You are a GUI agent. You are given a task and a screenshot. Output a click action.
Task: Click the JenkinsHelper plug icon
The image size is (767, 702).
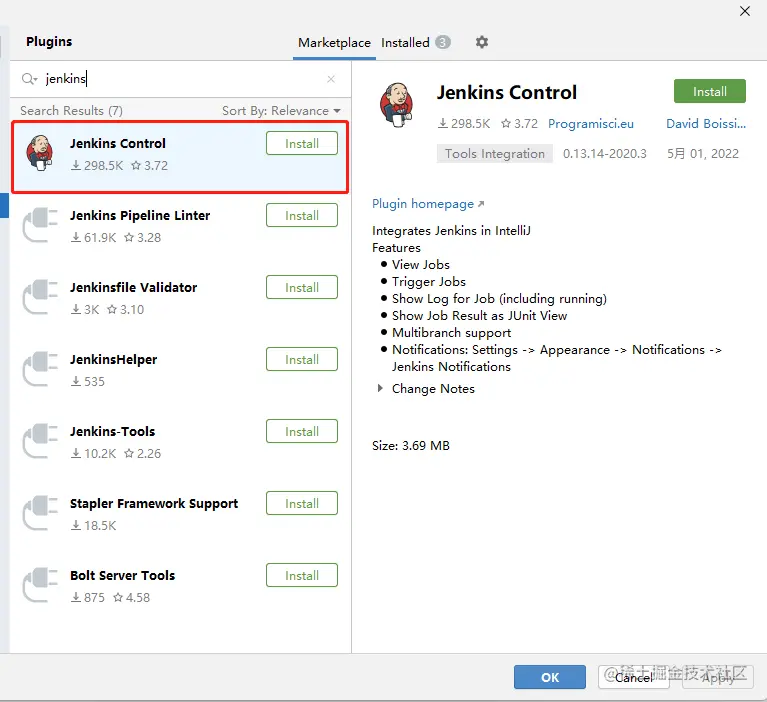[x=40, y=369]
